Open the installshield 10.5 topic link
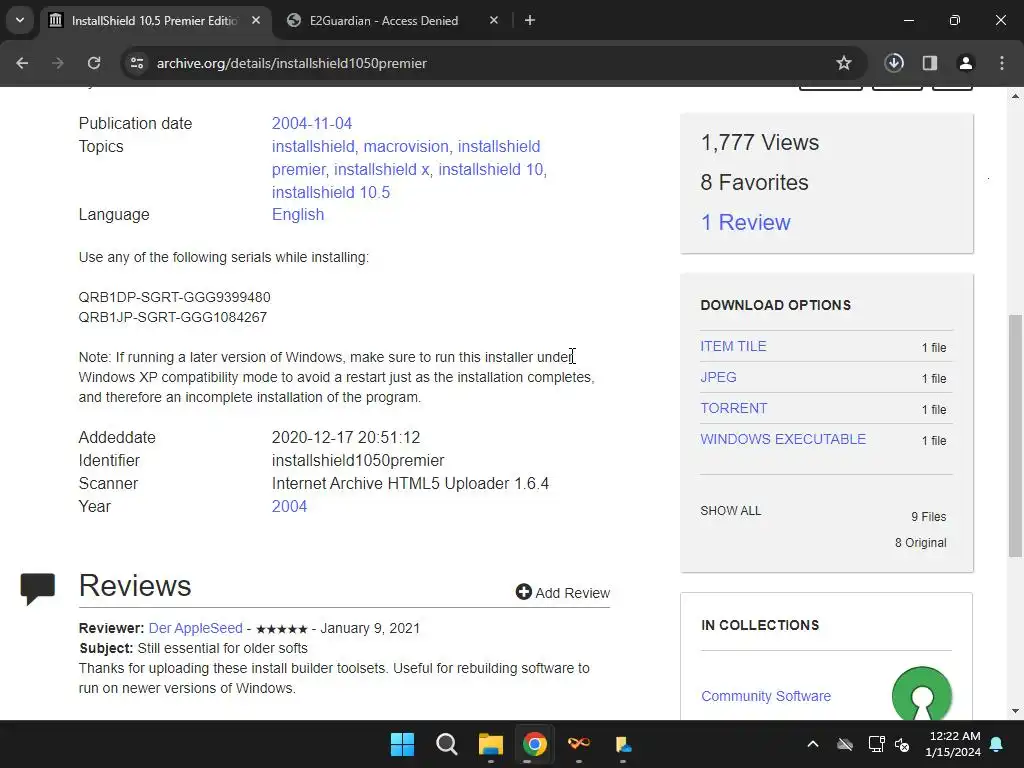The image size is (1024, 768). (330, 192)
